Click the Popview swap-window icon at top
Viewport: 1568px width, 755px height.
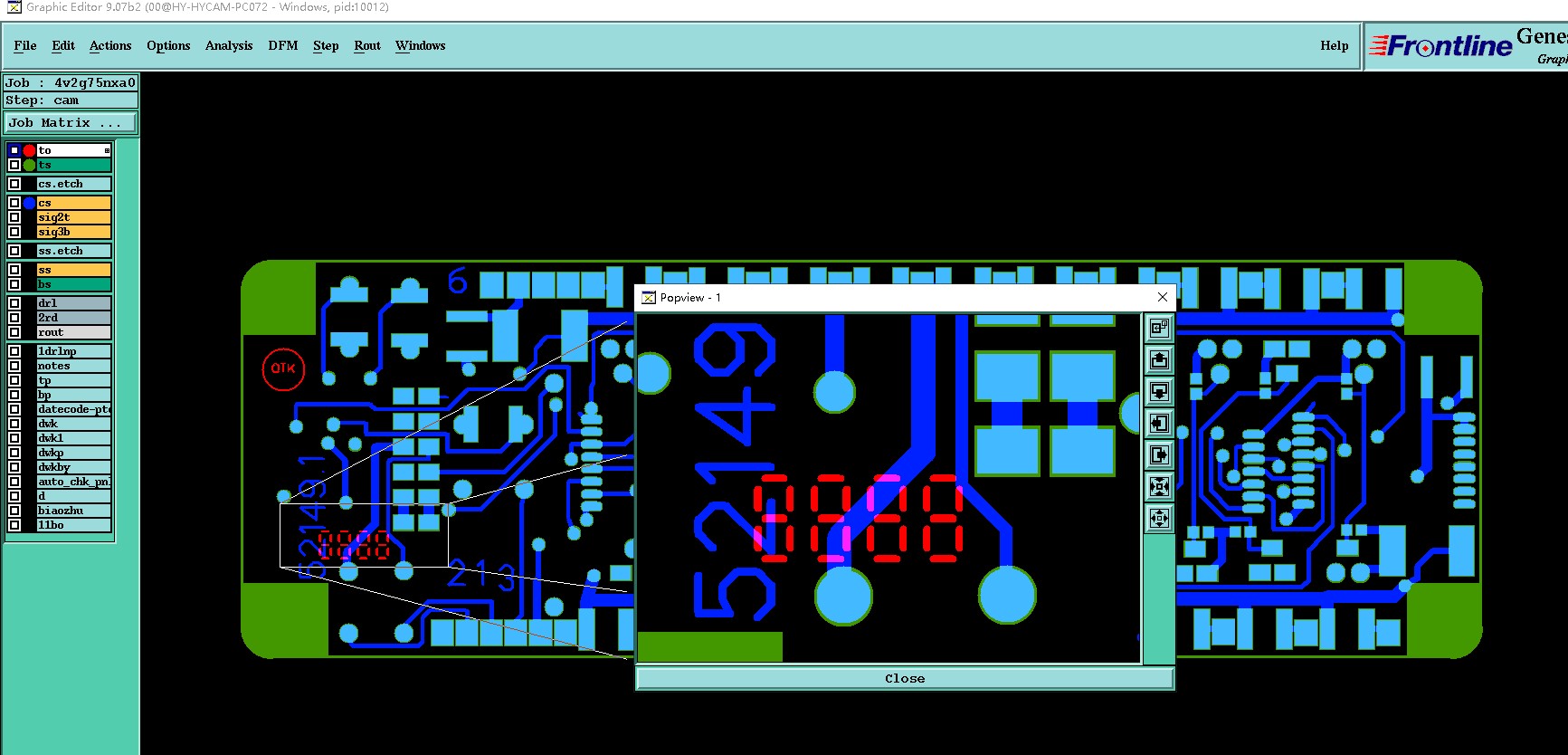pyautogui.click(x=1159, y=328)
